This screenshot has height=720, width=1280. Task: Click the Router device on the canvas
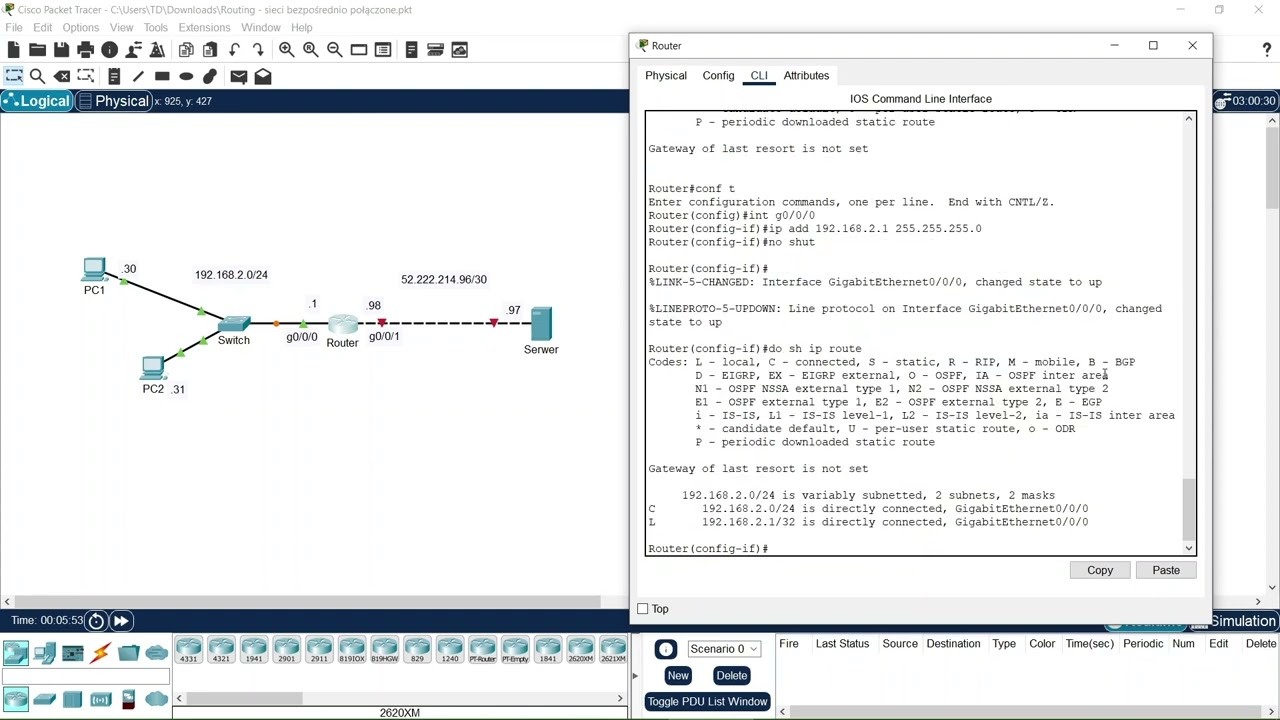[x=342, y=326]
